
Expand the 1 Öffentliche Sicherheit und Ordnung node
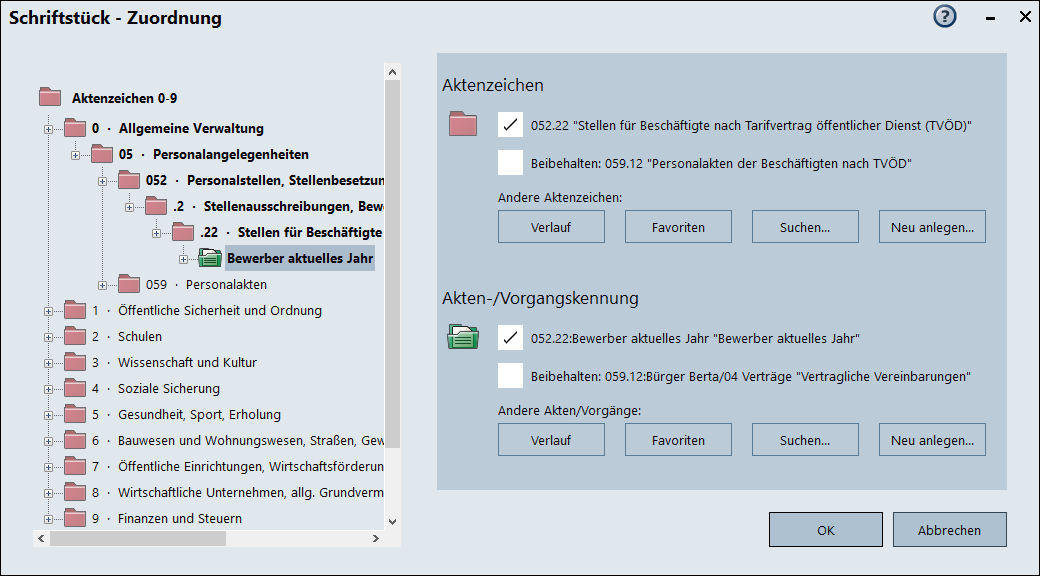tap(48, 311)
